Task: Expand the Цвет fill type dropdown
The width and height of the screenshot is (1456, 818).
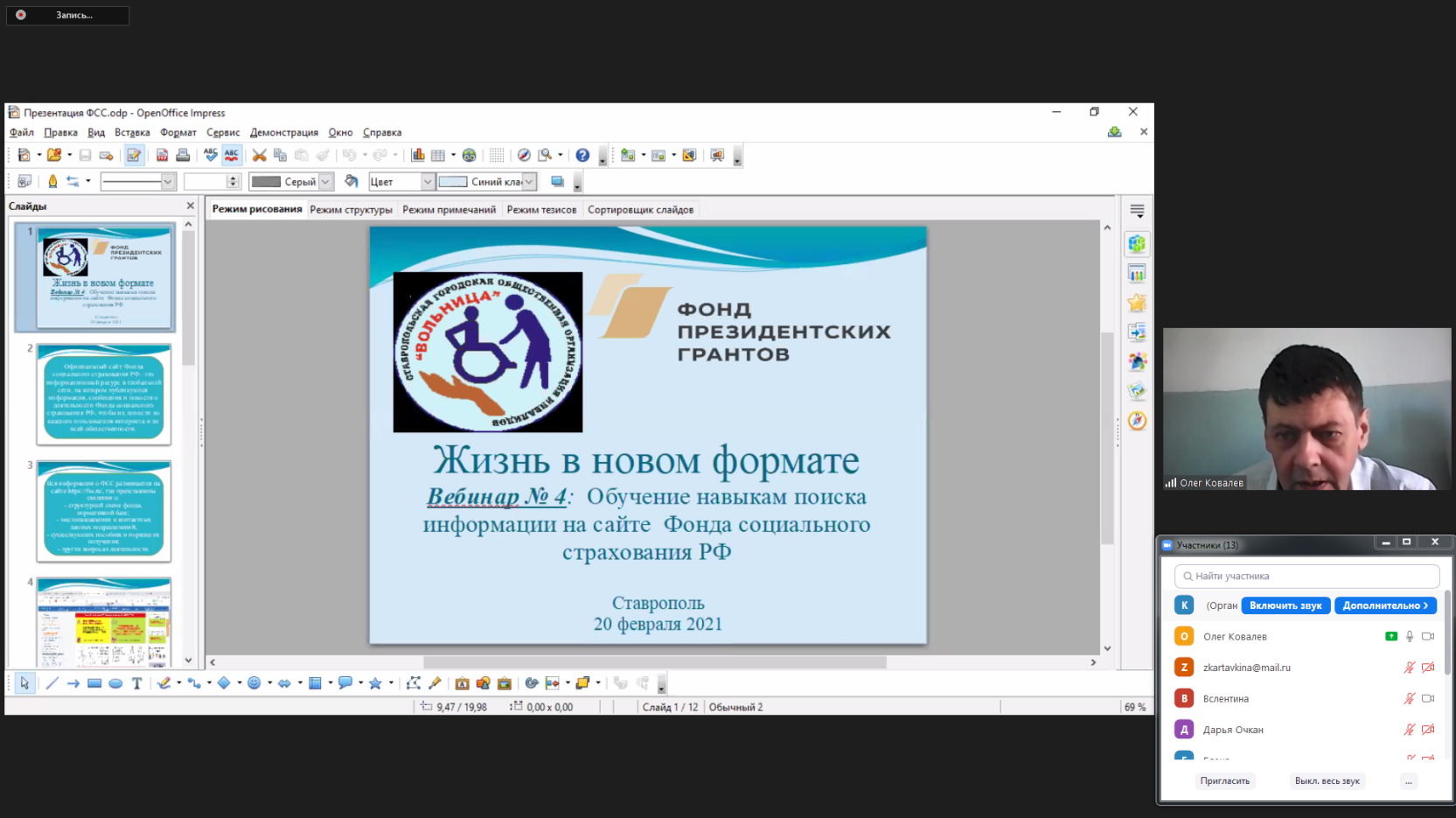Action: [427, 182]
